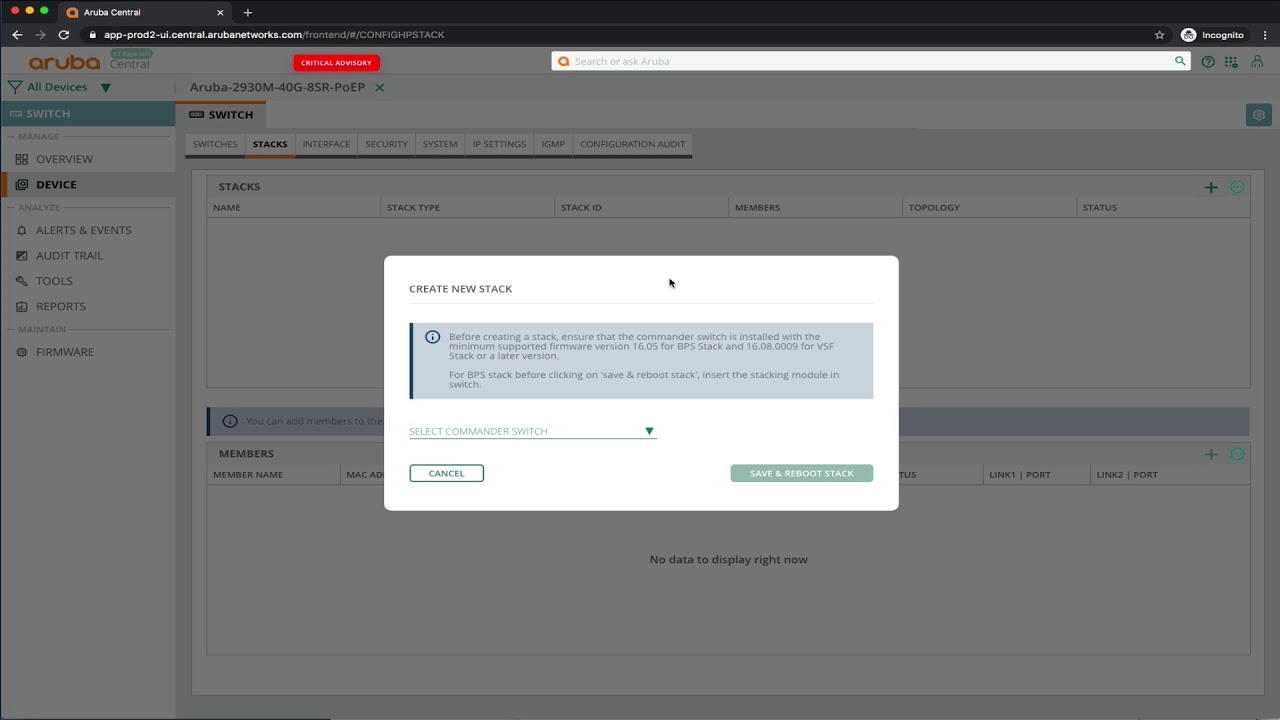1280x720 pixels.
Task: Click Save & Reboot Stack button
Action: 801,473
